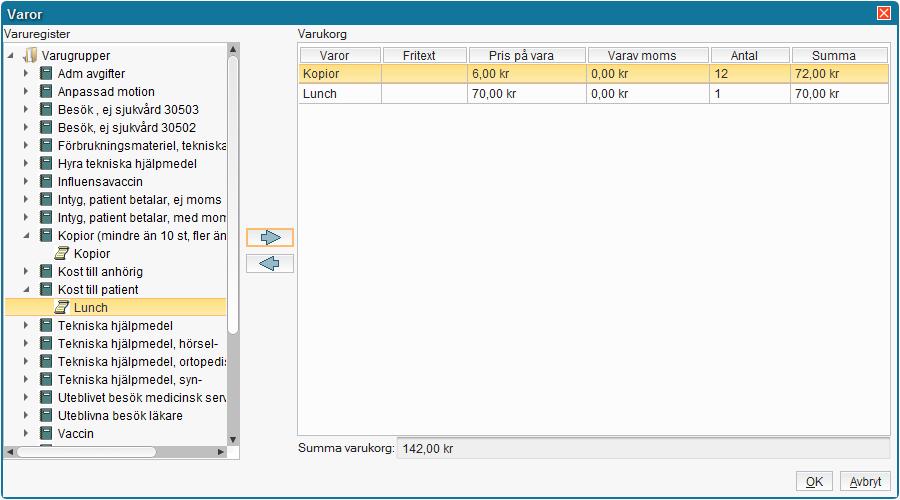
Task: Close the Varor dialog window
Action: [x=884, y=13]
